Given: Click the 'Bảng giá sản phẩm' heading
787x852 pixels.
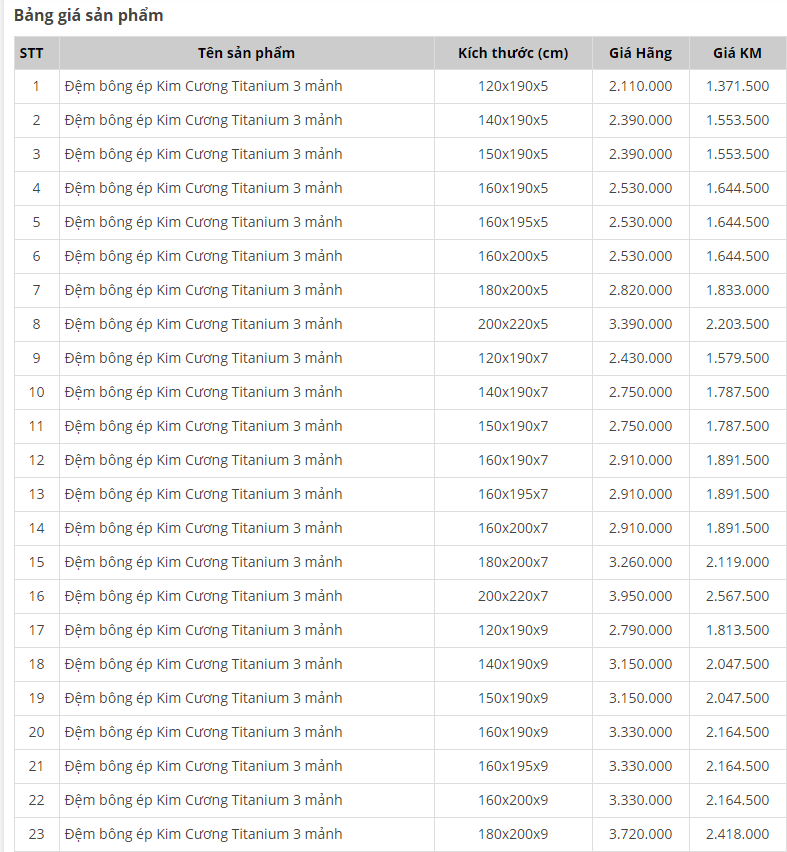Looking at the screenshot, I should 89,15.
